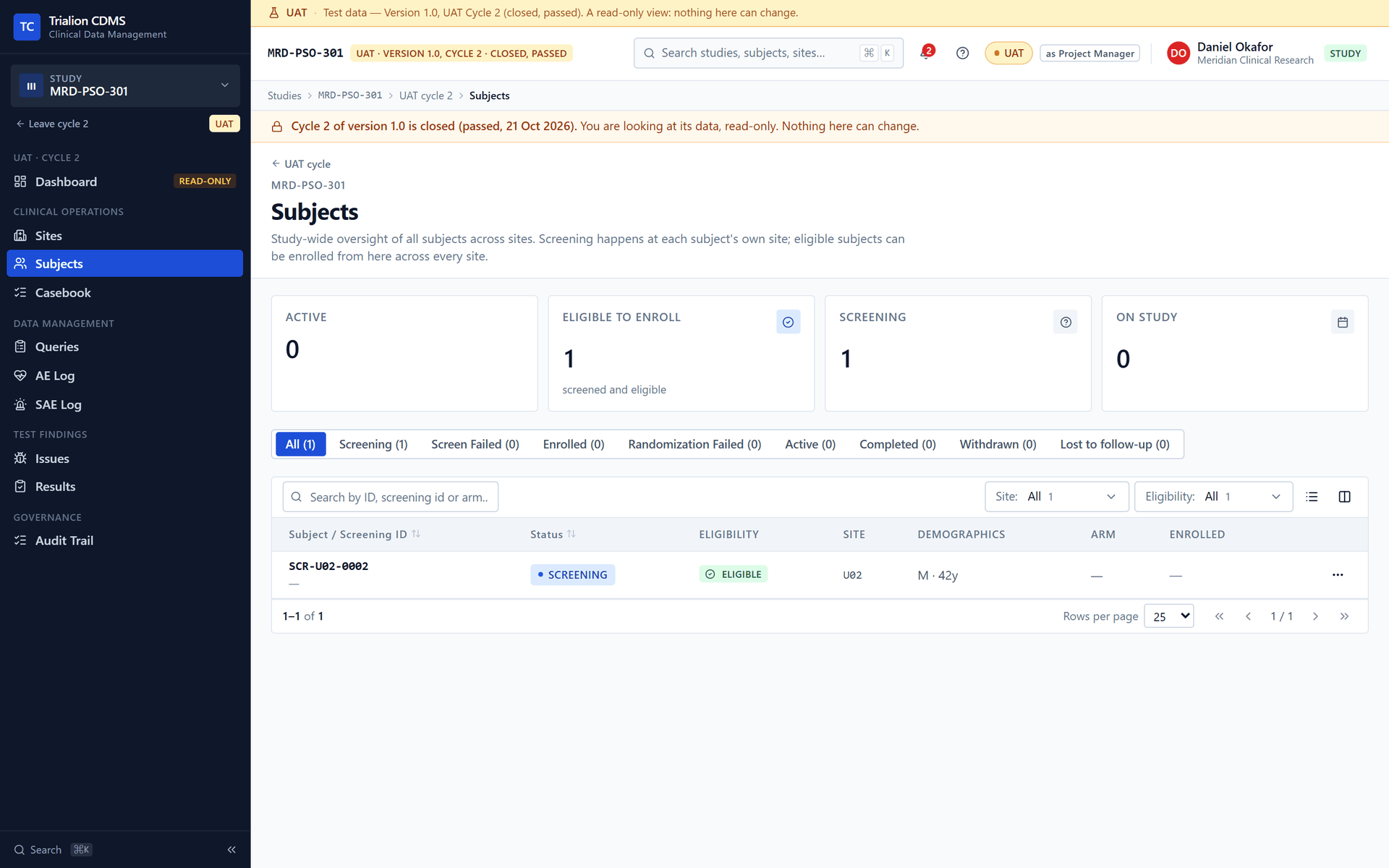The height and width of the screenshot is (868, 1389).
Task: Open Casebook in the sidebar
Action: coord(124,292)
